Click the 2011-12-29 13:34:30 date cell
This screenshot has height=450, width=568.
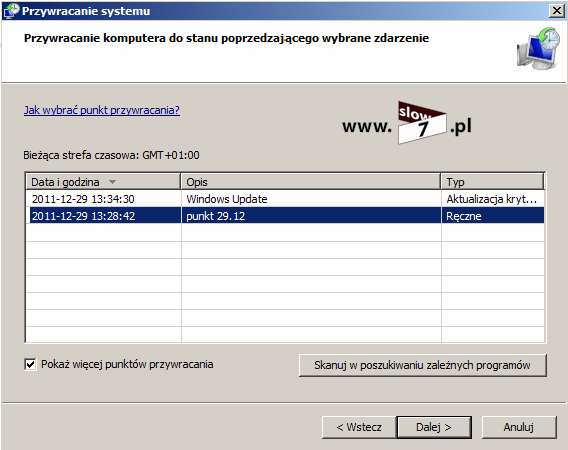[x=83, y=199]
